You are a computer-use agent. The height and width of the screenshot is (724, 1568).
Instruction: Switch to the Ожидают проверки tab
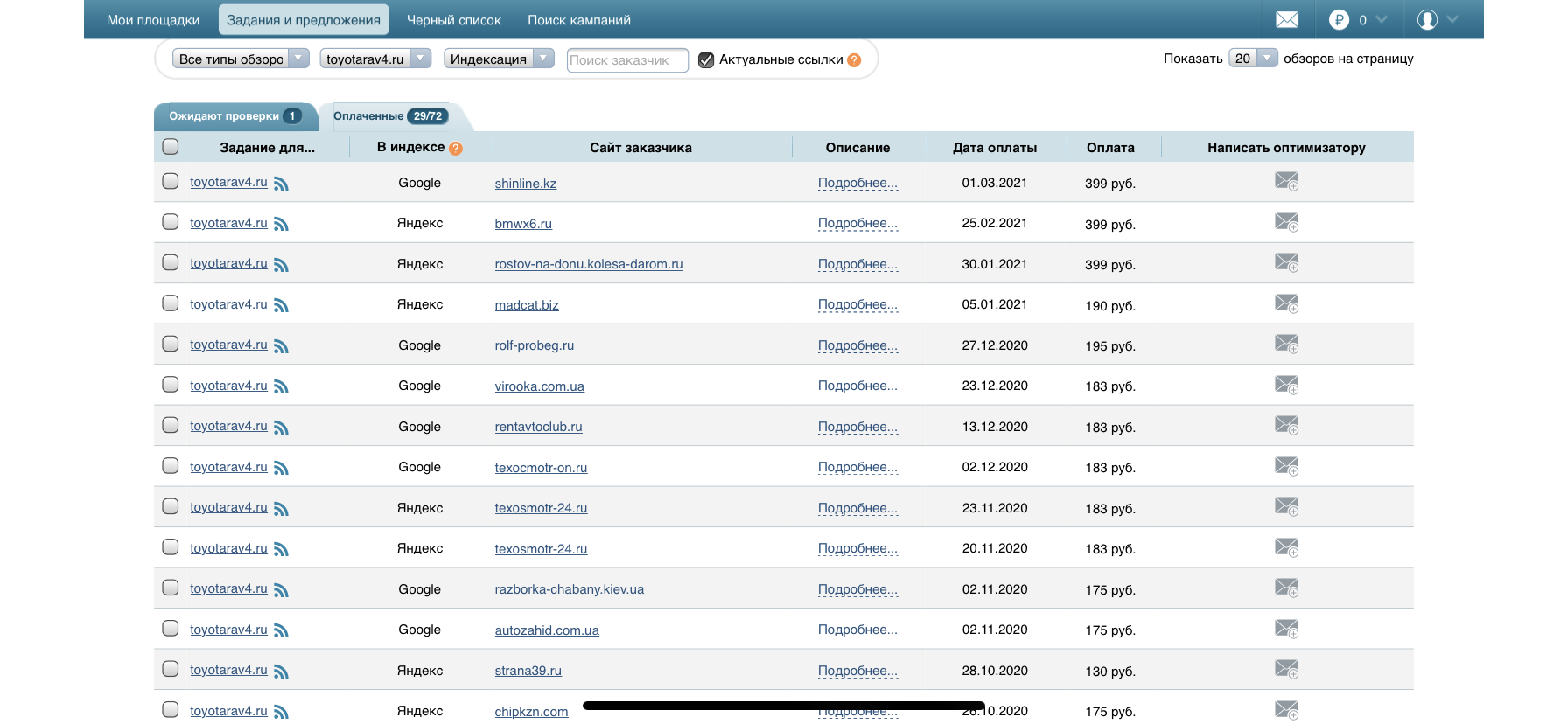(234, 116)
